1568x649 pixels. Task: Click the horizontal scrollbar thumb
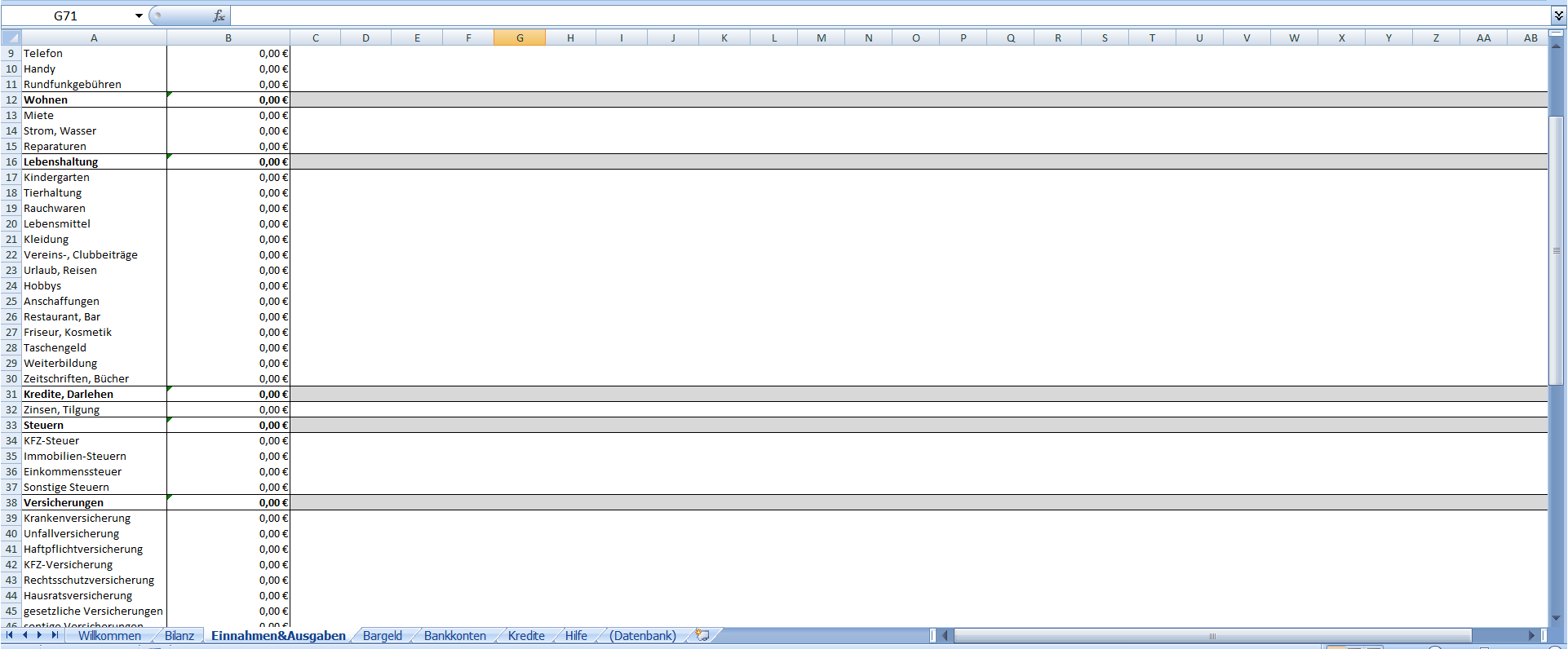pyautogui.click(x=1211, y=635)
